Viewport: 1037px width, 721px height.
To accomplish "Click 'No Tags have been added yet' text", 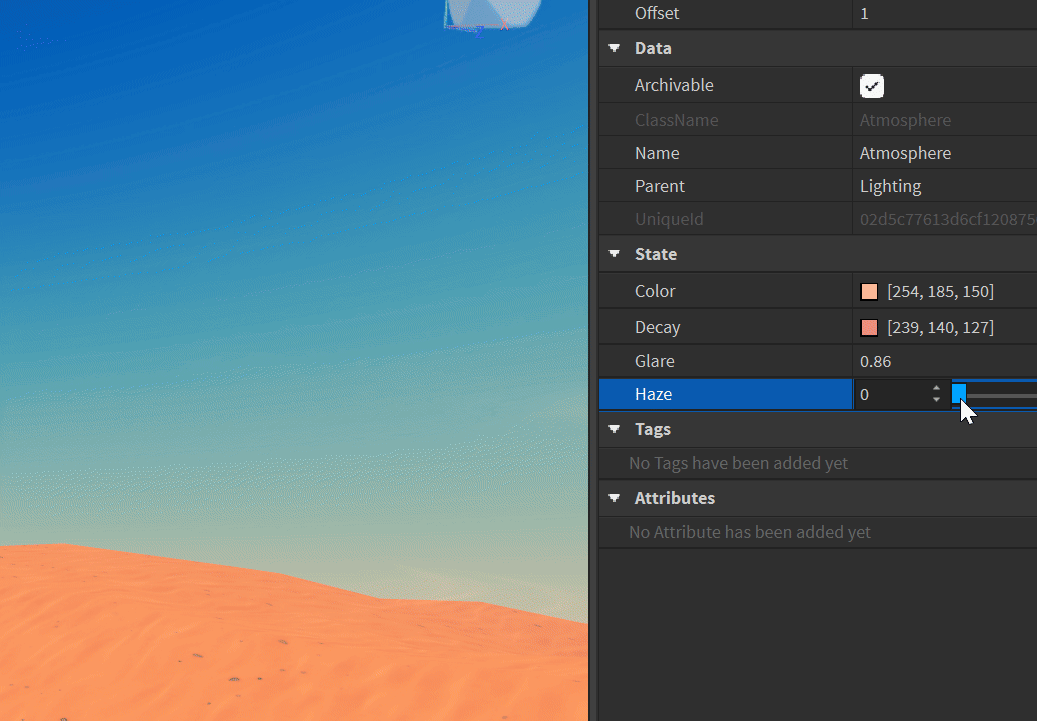I will pyautogui.click(x=738, y=463).
